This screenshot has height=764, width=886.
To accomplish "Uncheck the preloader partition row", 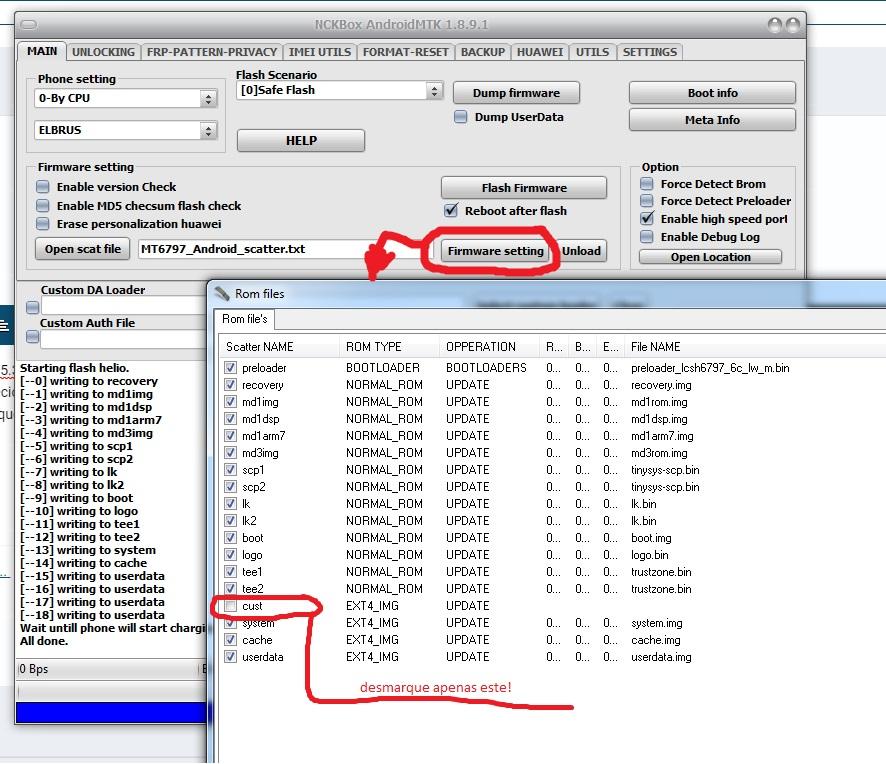I will [231, 368].
